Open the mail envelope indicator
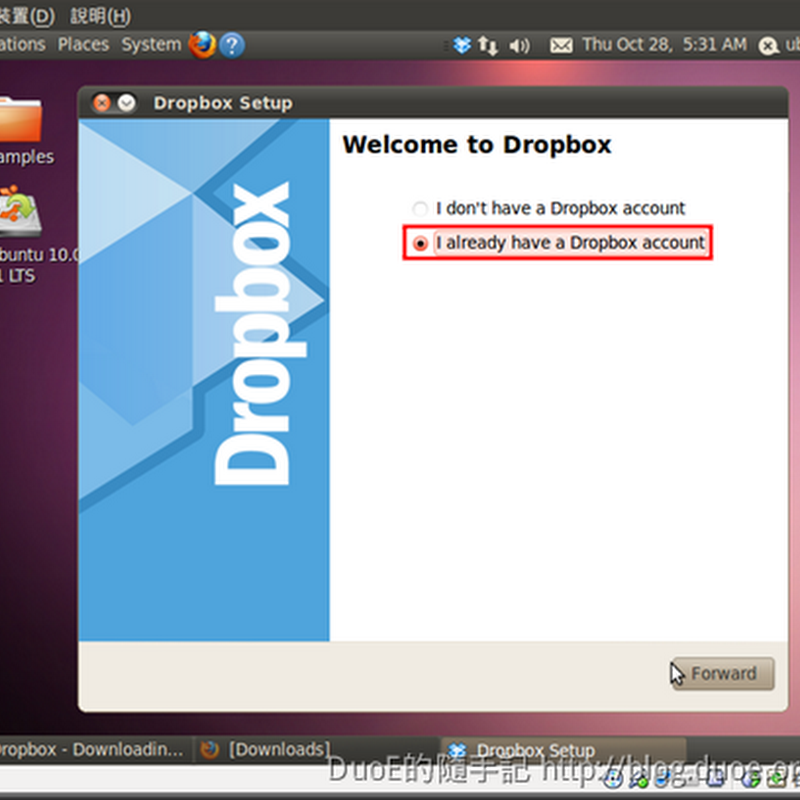 point(561,45)
